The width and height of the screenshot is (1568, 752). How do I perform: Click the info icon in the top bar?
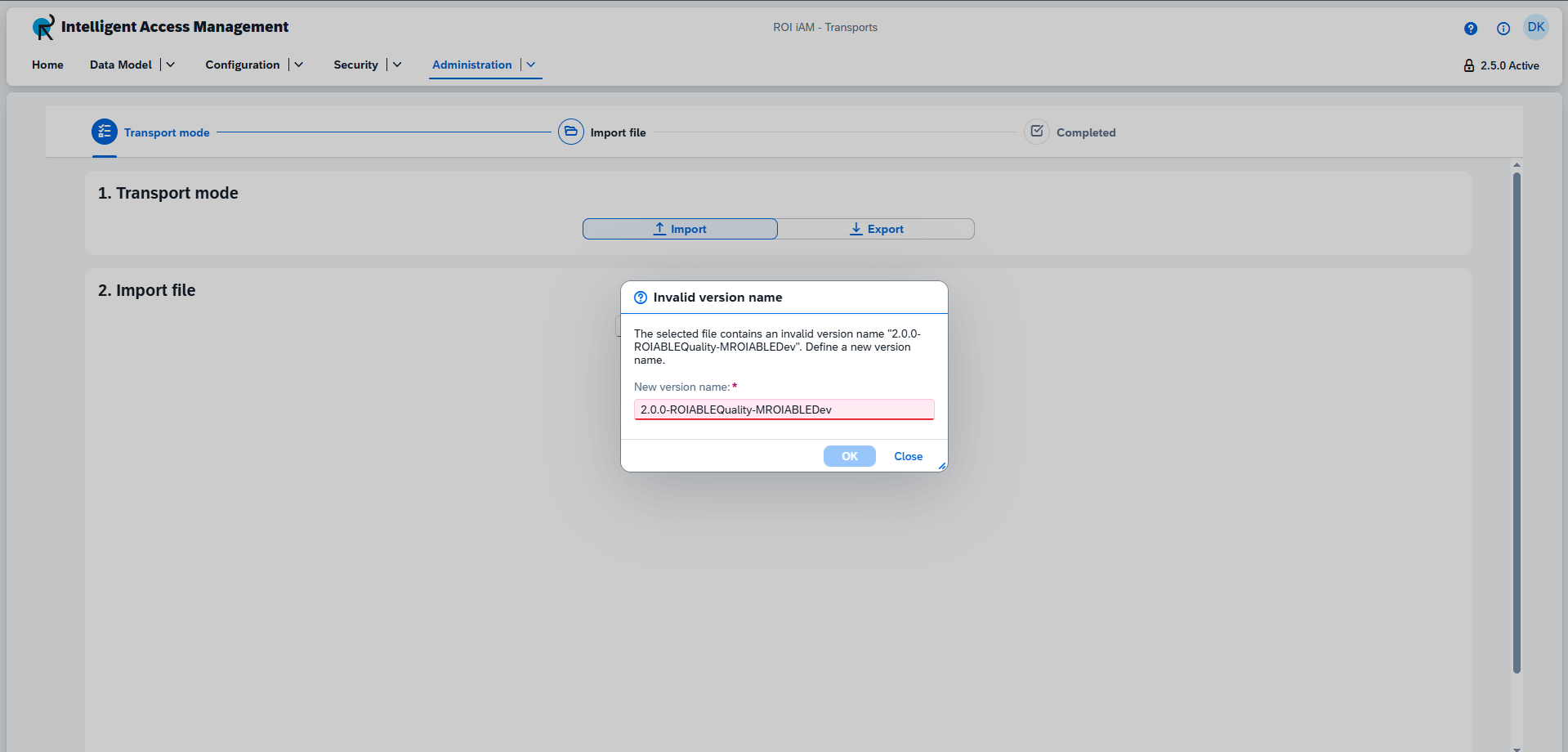point(1503,28)
